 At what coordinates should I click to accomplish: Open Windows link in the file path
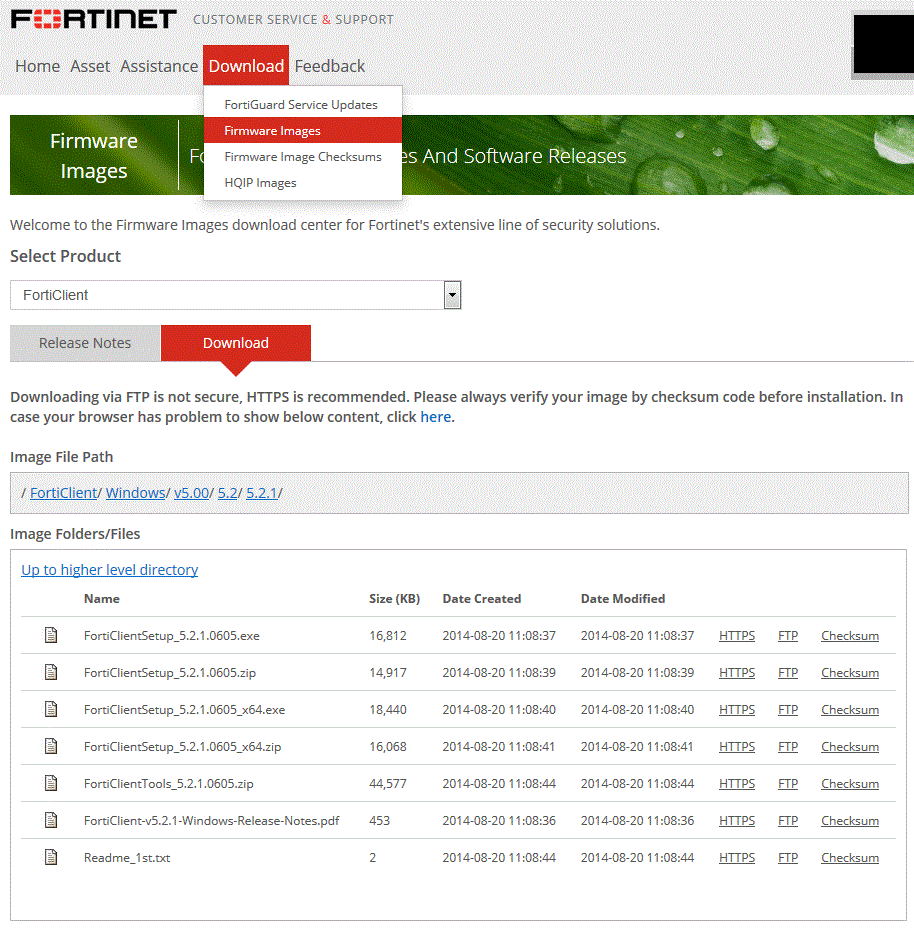coord(135,493)
